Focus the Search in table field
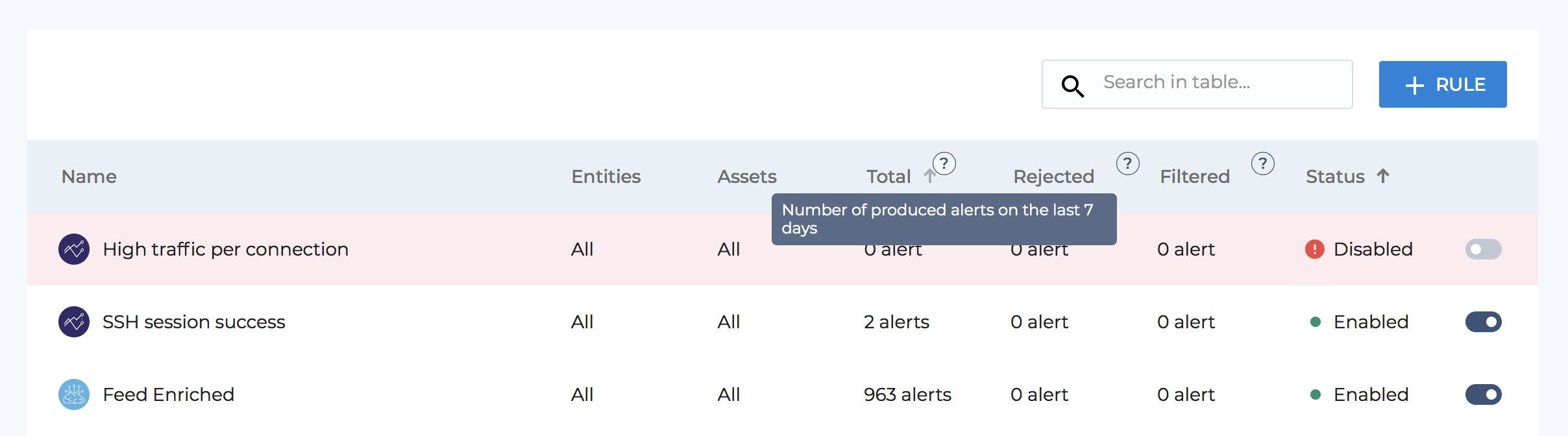This screenshot has width=1568, height=436. [x=1197, y=84]
